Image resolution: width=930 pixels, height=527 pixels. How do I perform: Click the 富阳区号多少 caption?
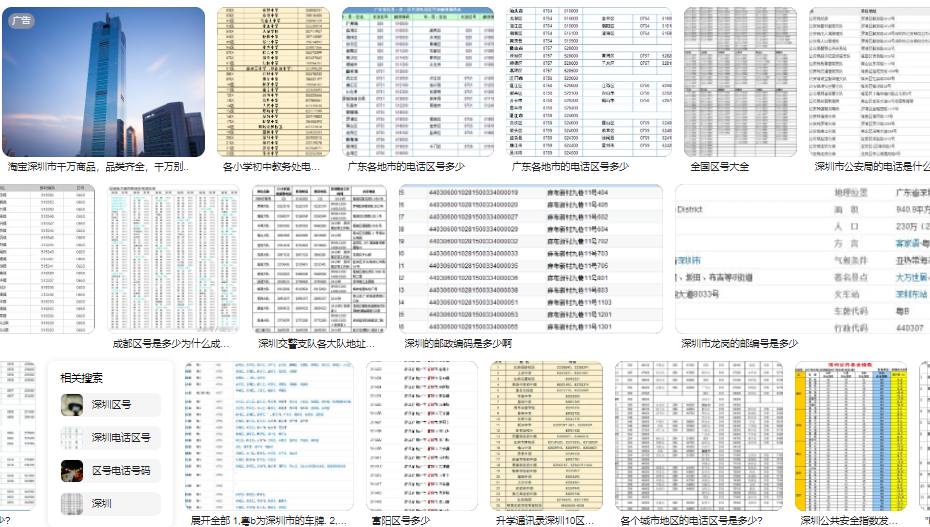[400, 520]
